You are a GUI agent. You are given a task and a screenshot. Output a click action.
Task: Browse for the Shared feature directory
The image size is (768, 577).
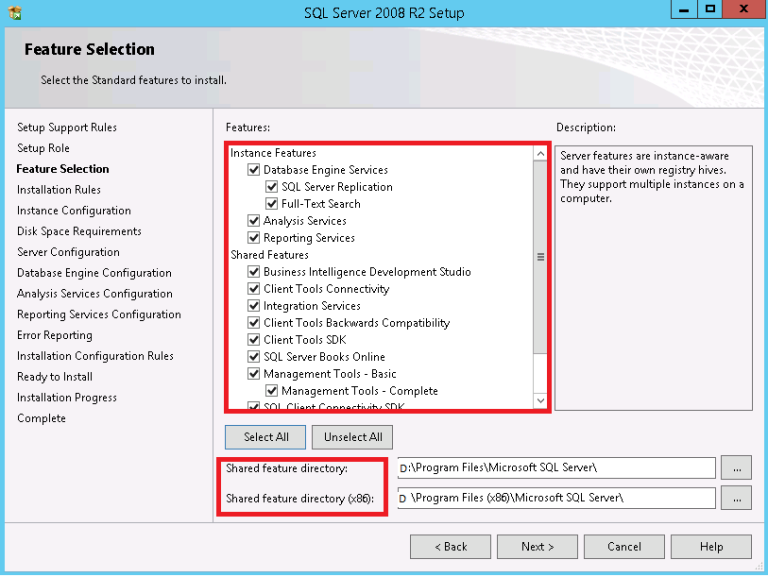[x=736, y=467]
